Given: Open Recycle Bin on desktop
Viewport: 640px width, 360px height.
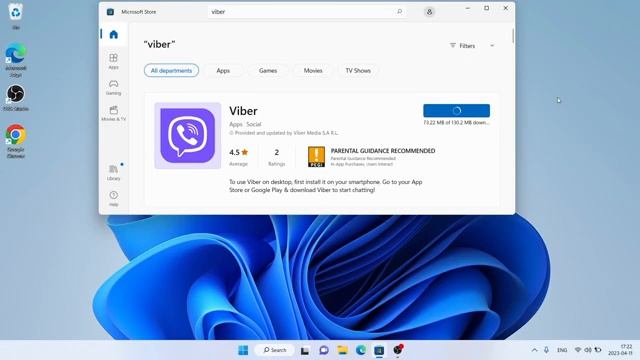Looking at the screenshot, I should click(x=16, y=16).
